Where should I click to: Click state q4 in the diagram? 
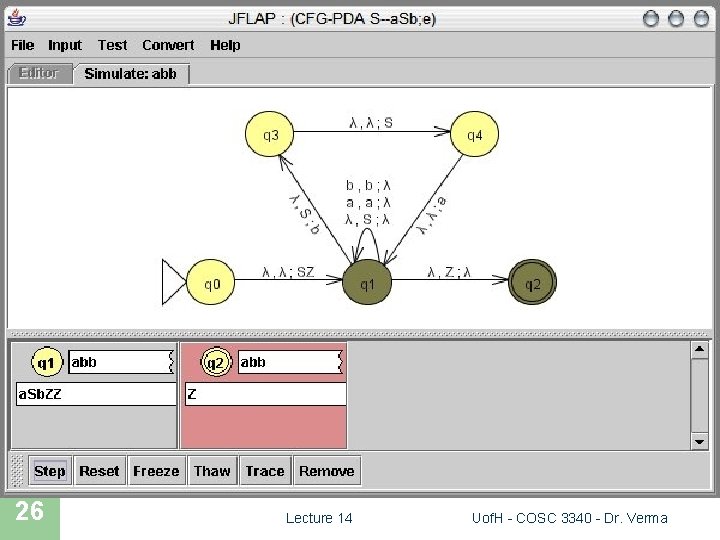click(x=474, y=134)
